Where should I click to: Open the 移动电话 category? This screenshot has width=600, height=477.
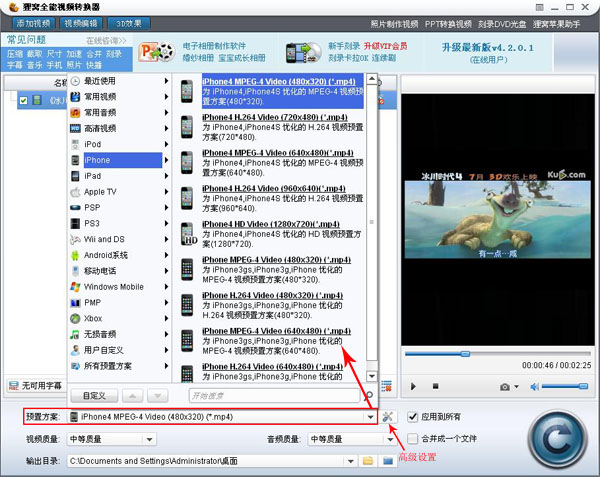point(120,271)
